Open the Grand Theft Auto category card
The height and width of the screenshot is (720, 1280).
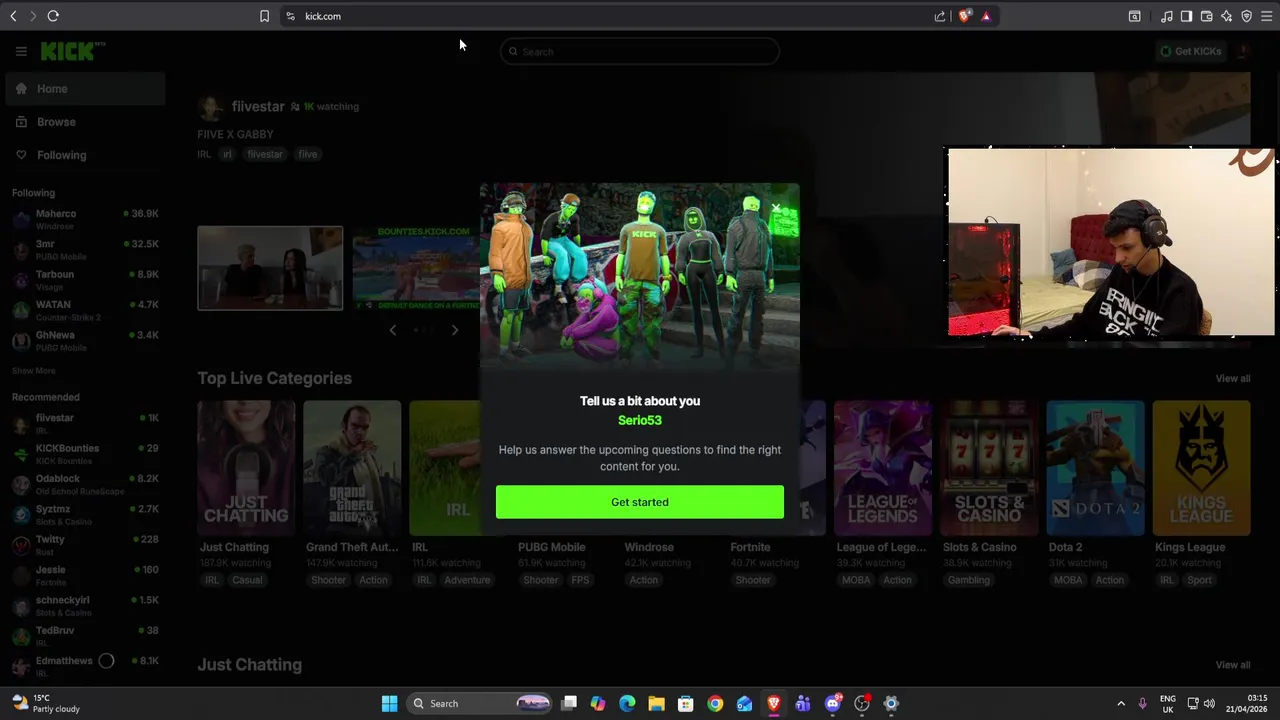352,468
